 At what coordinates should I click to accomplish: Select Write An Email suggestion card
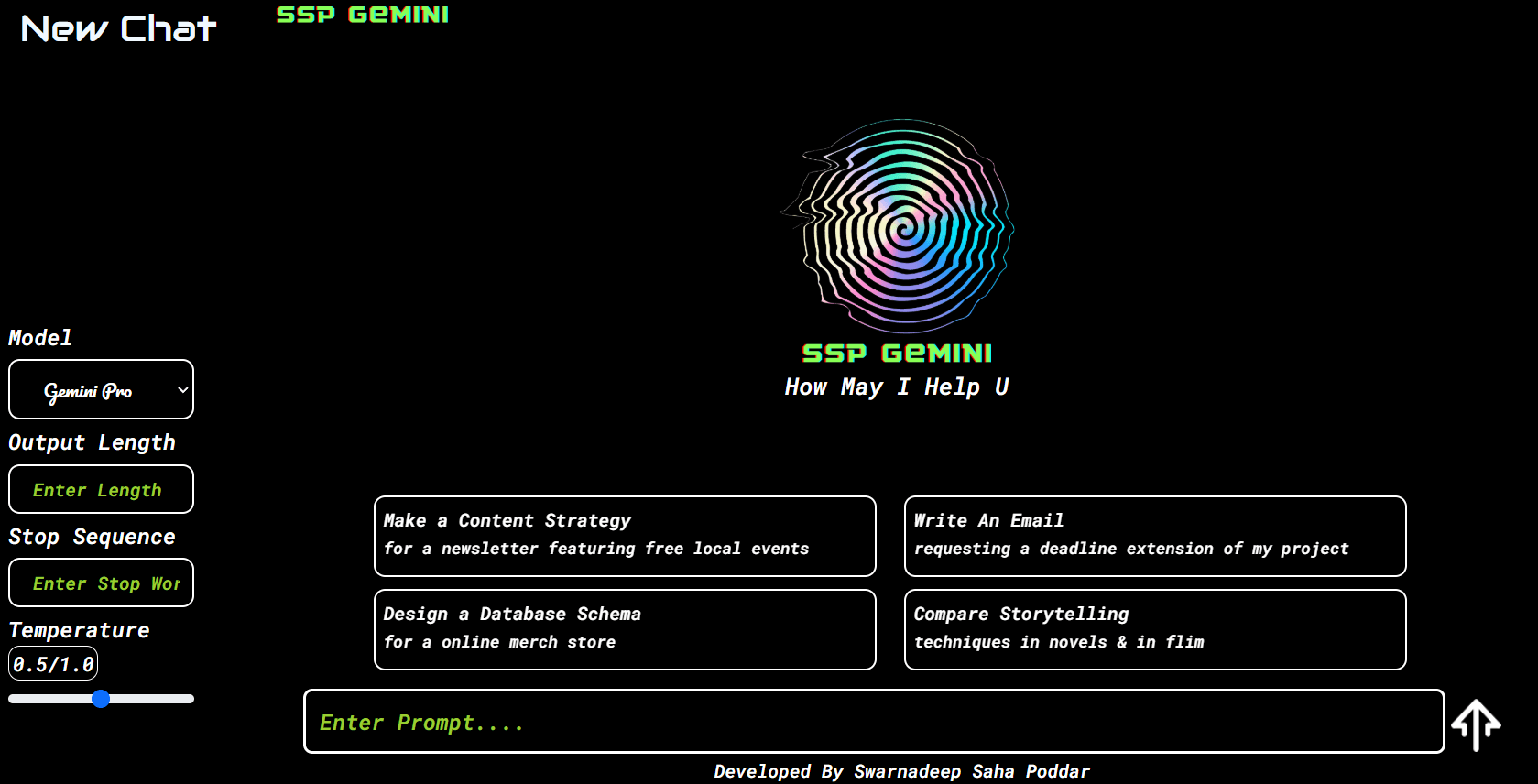[1155, 536]
